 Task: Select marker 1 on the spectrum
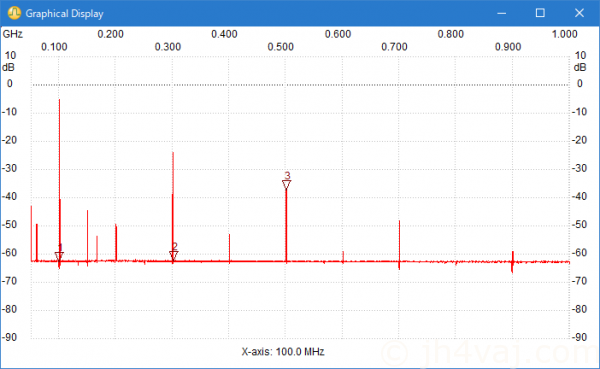click(x=59, y=256)
